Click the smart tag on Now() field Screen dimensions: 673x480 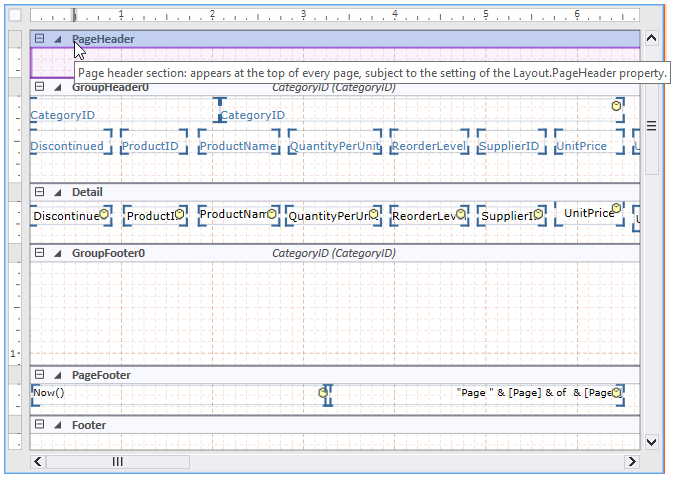click(323, 393)
